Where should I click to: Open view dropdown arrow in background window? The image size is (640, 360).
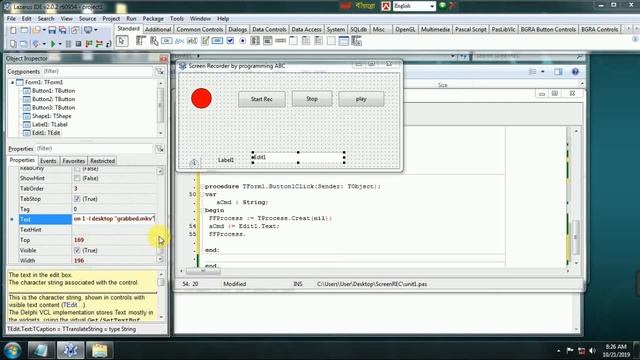point(542,72)
